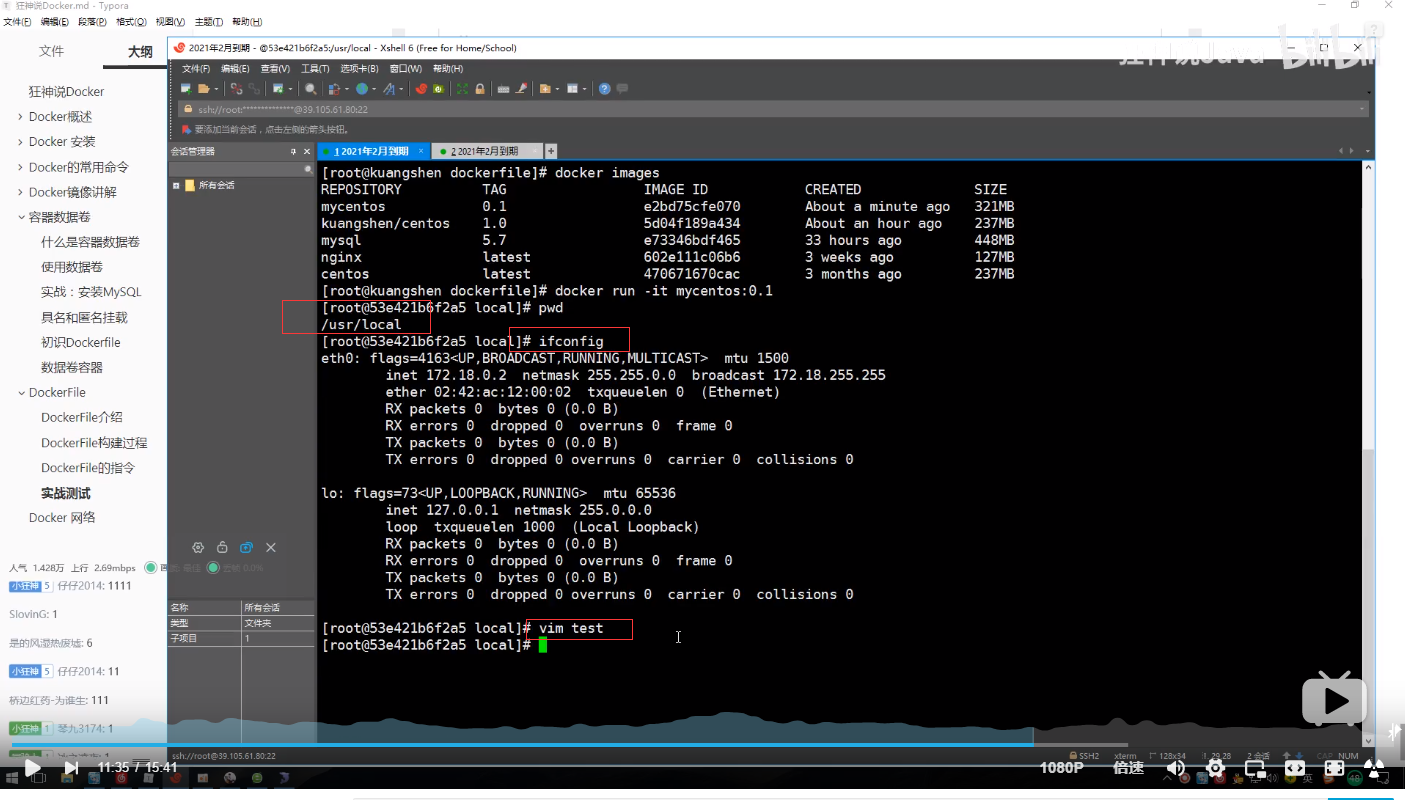Toggle widescreen mode in video player

(1294, 768)
